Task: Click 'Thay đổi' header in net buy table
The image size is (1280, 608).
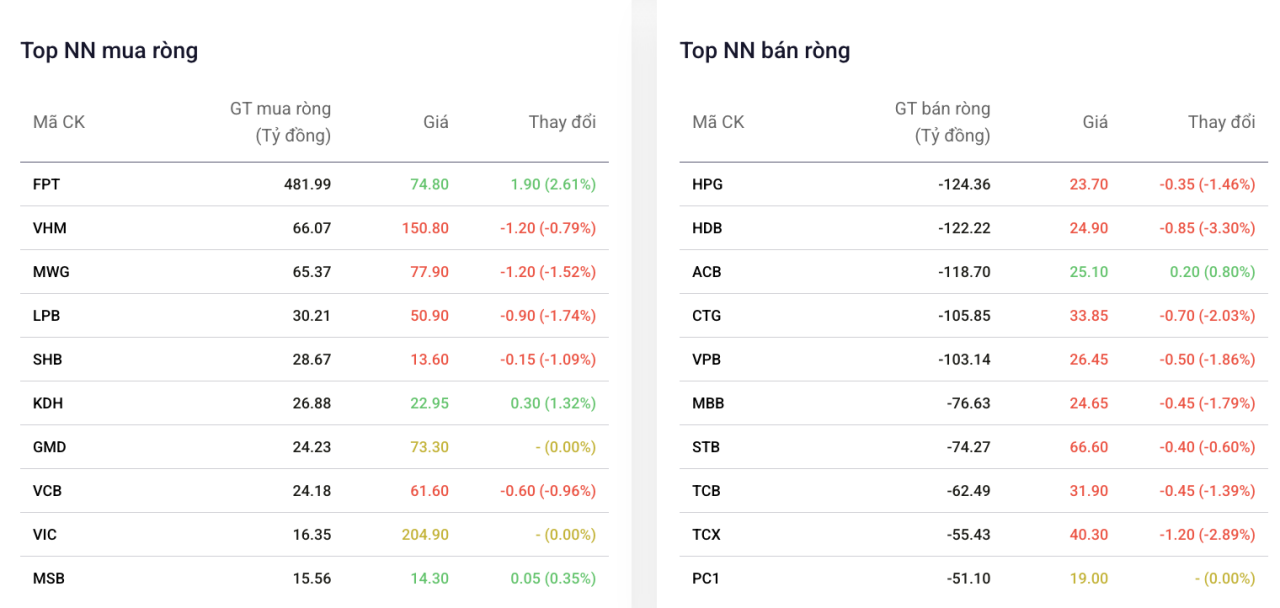Action: click(x=562, y=122)
